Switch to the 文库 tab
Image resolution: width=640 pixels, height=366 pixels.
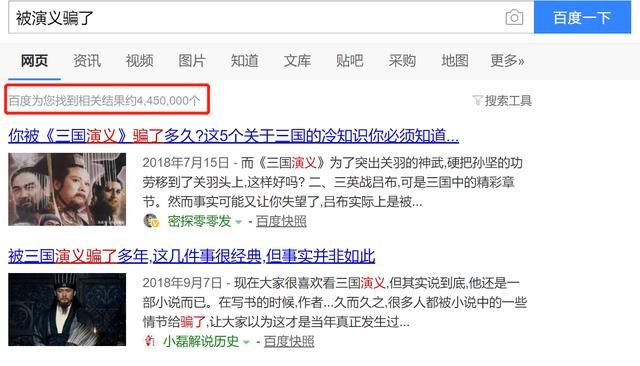[x=297, y=61]
